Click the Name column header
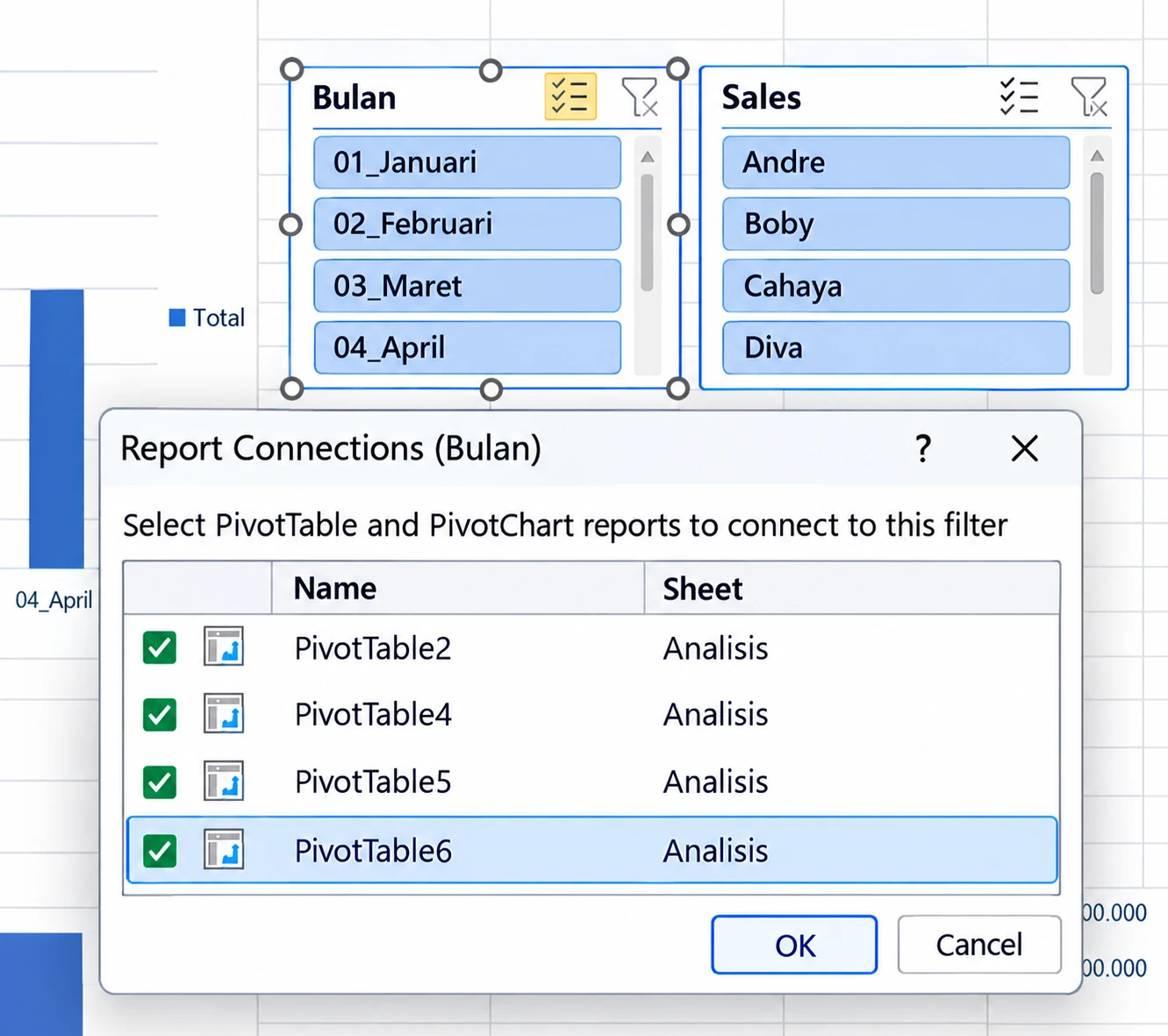 pos(458,588)
